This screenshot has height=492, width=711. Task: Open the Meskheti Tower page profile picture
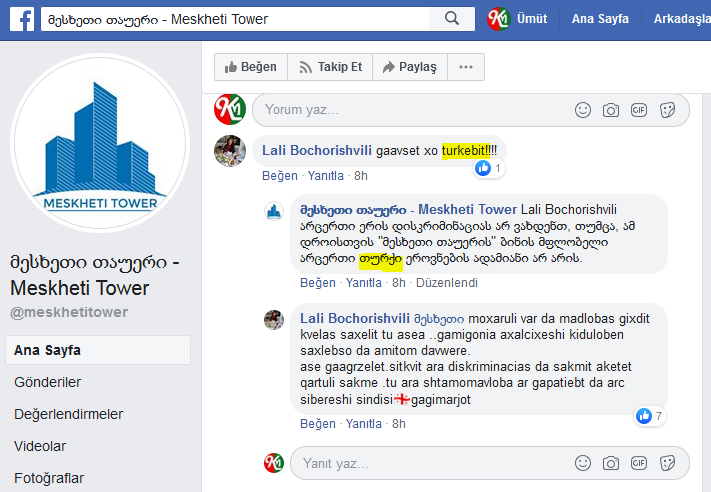100,143
